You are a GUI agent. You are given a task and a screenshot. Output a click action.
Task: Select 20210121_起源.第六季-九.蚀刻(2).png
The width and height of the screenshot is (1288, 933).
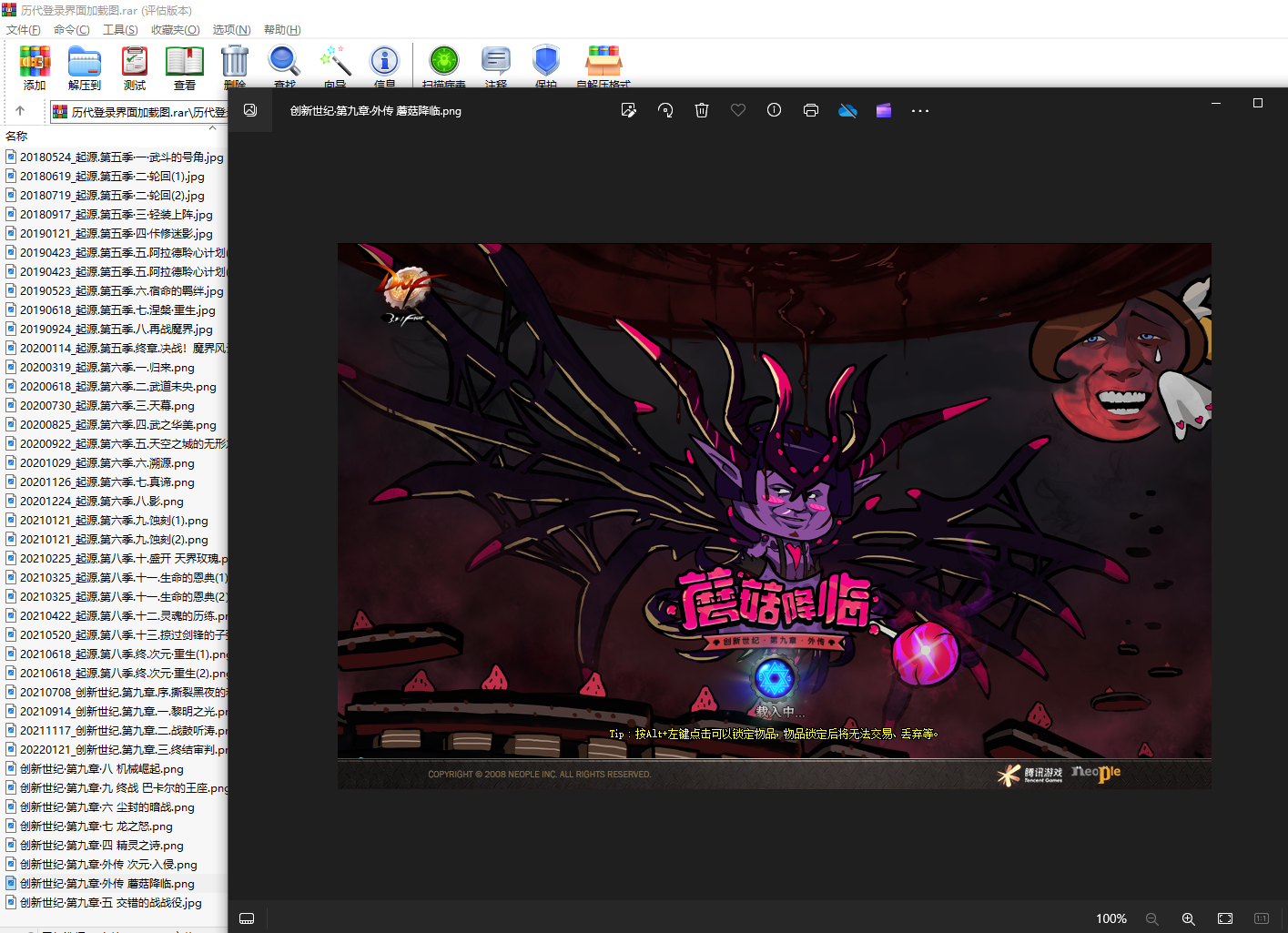106,540
